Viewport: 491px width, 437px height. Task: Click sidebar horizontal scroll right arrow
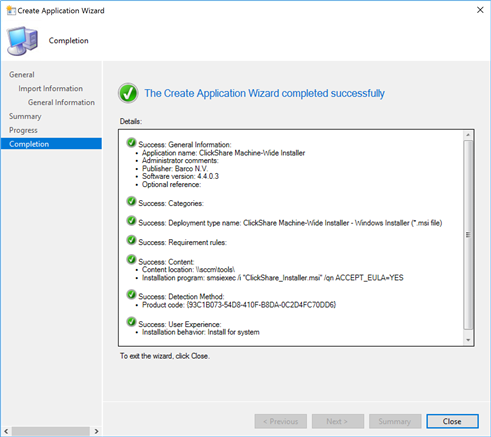[96, 431]
